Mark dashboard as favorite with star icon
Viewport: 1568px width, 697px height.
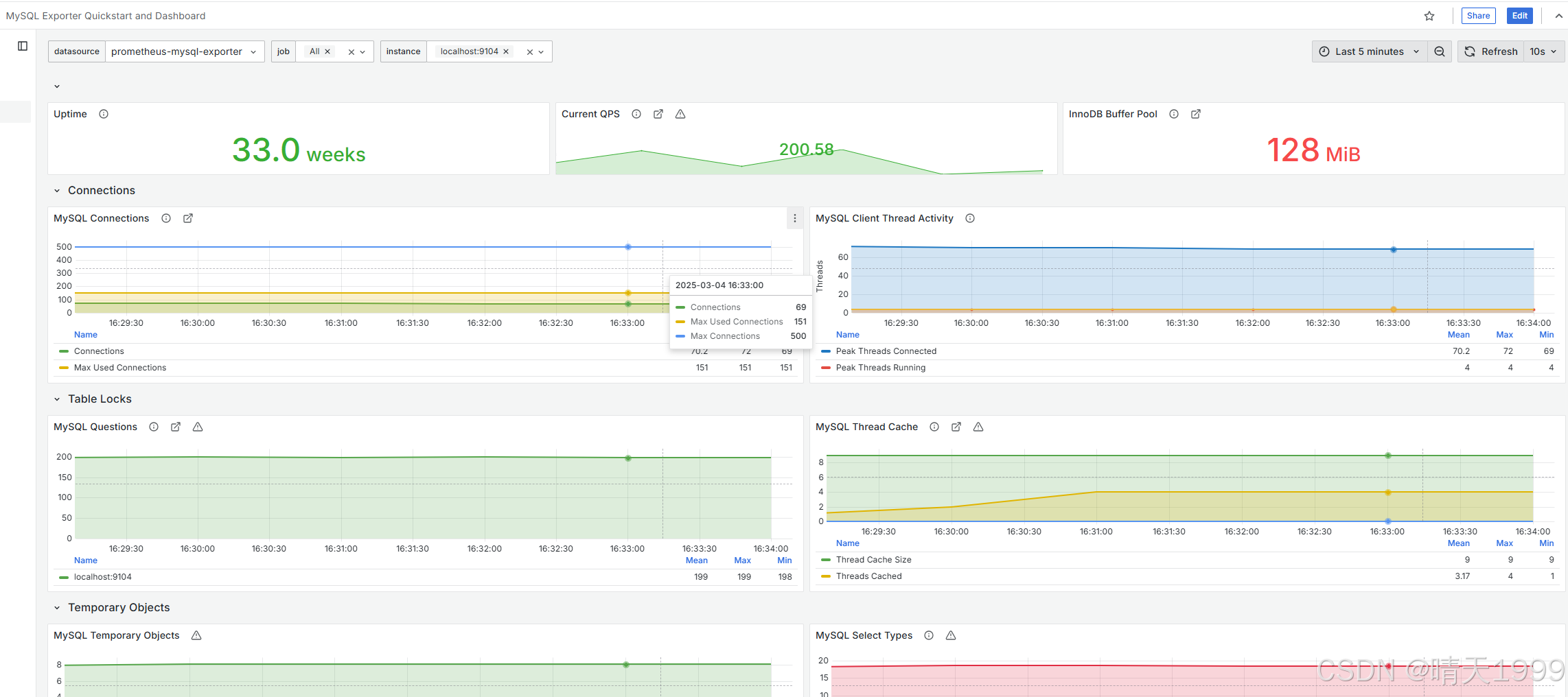click(x=1429, y=15)
